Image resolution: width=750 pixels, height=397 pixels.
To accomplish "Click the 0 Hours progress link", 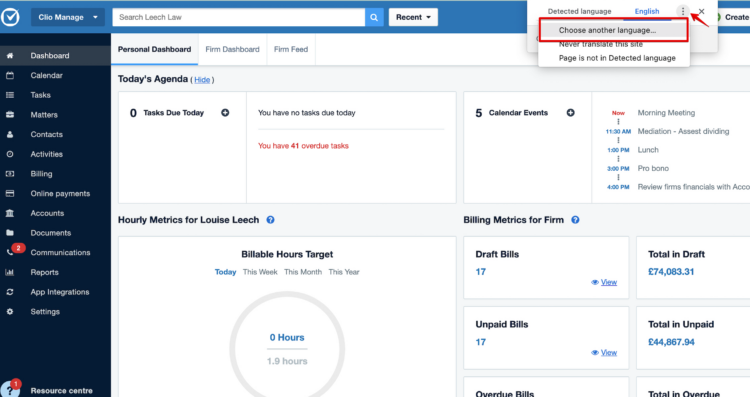I will (287, 337).
